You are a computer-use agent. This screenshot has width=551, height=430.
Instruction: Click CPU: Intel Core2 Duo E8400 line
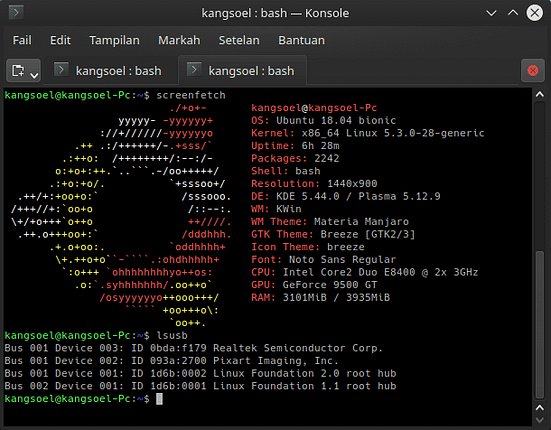[x=365, y=272]
